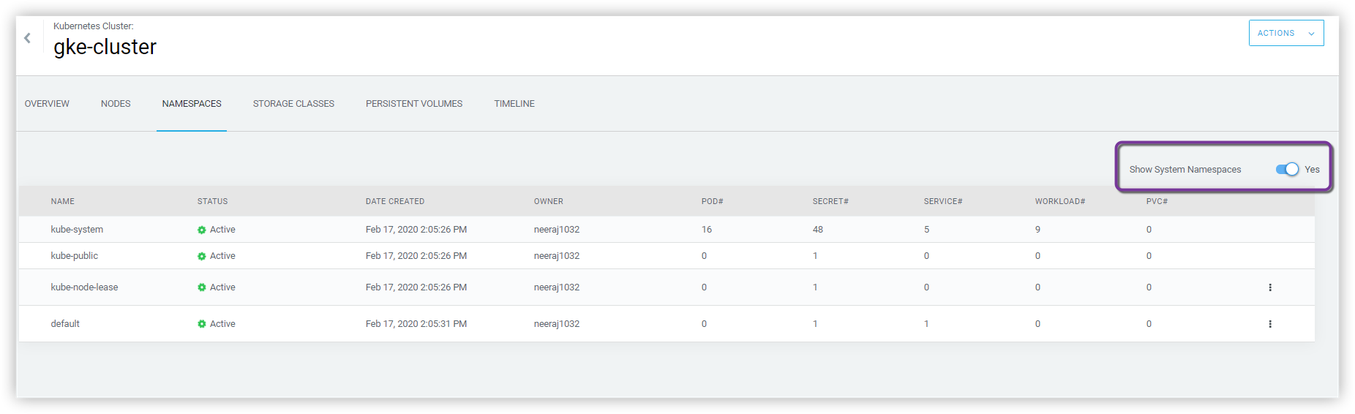Click the Active status icon for default

(x=202, y=324)
